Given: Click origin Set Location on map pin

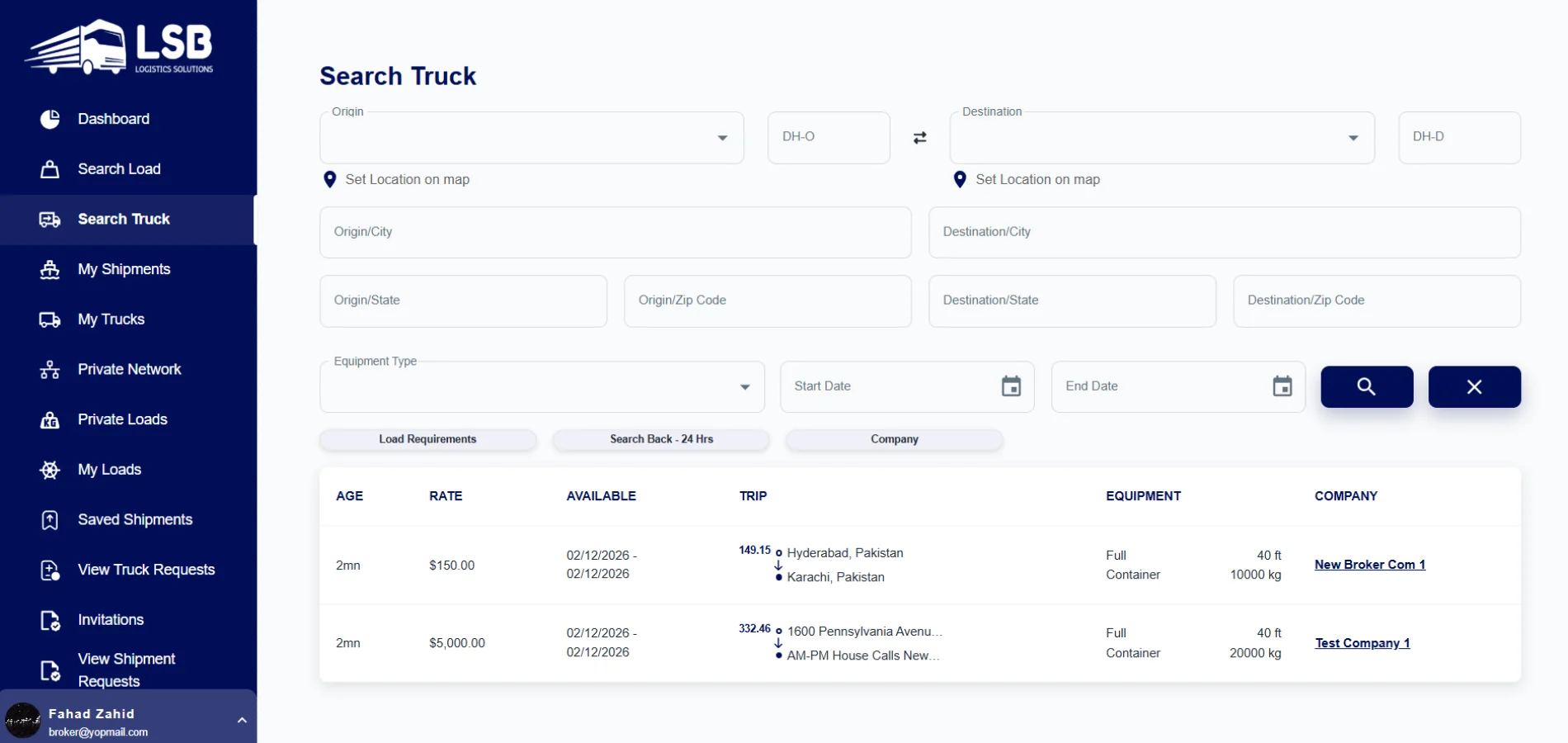Looking at the screenshot, I should (330, 180).
